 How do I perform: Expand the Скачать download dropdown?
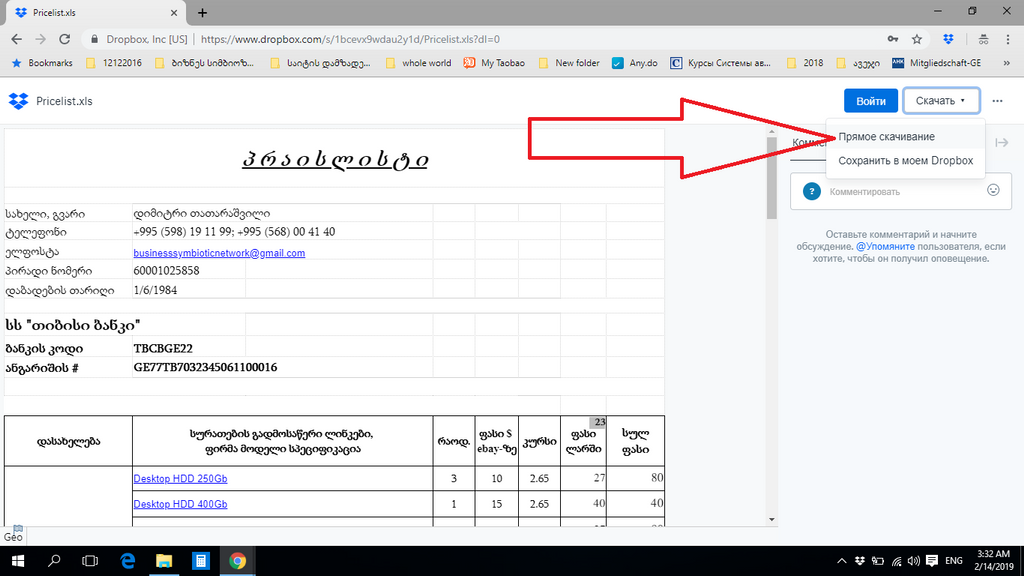[x=941, y=101]
